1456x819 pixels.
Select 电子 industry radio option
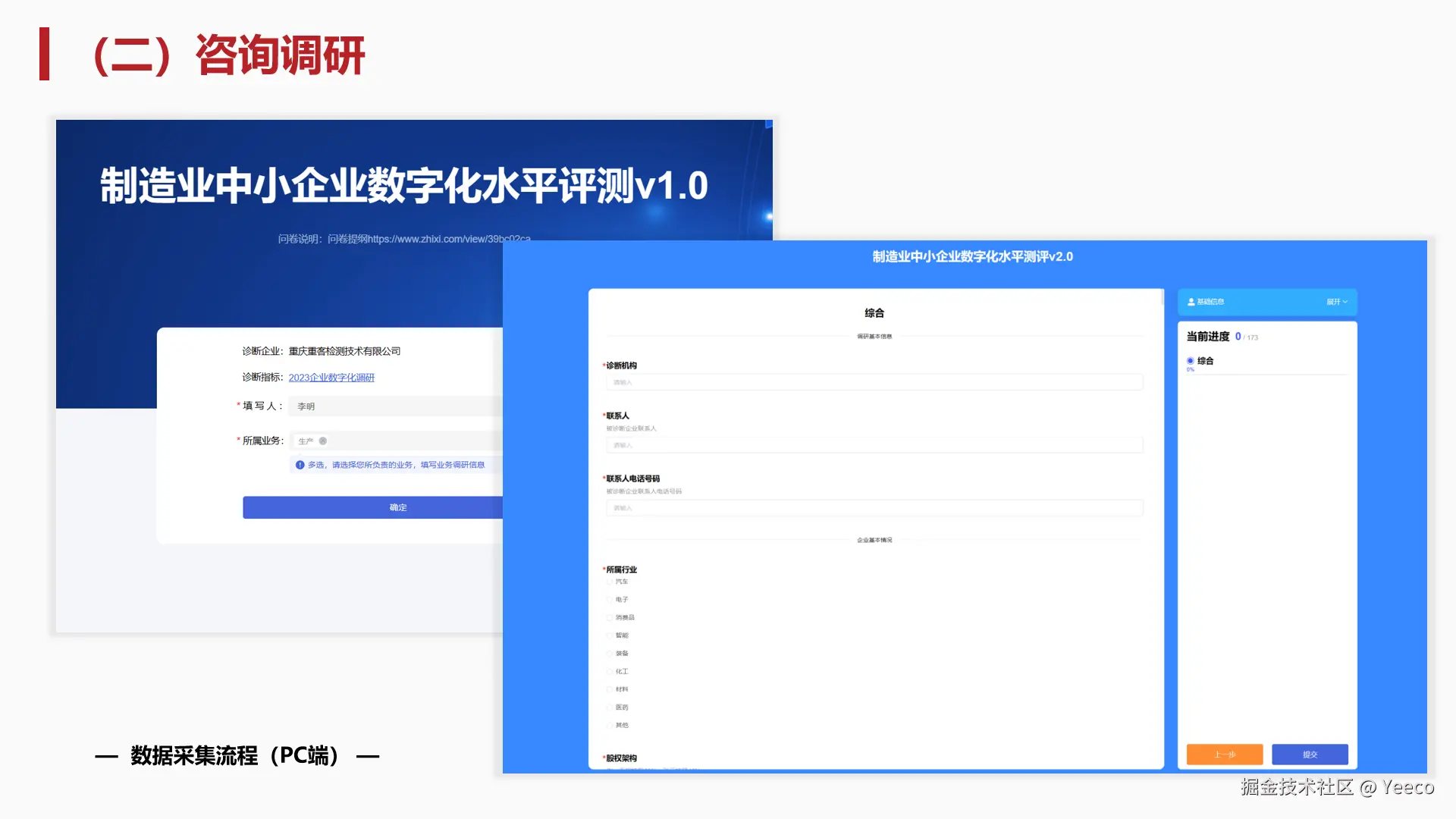(x=610, y=600)
